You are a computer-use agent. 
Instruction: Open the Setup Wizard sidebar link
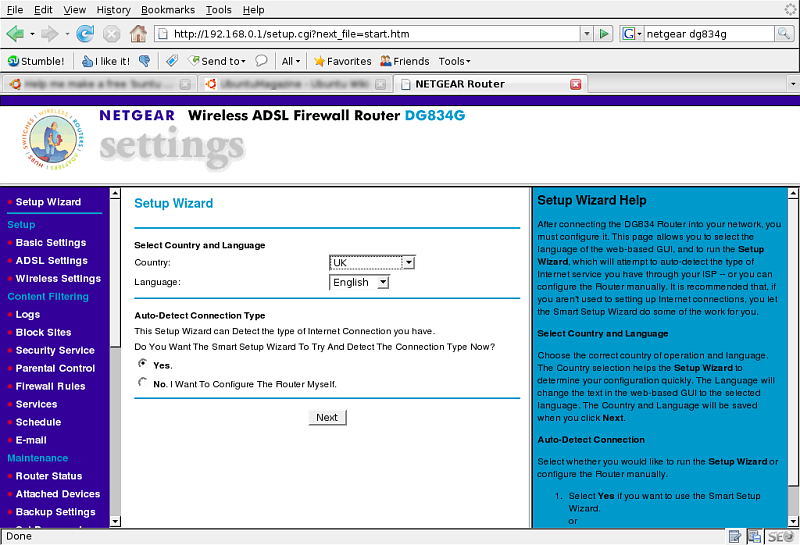[48, 202]
